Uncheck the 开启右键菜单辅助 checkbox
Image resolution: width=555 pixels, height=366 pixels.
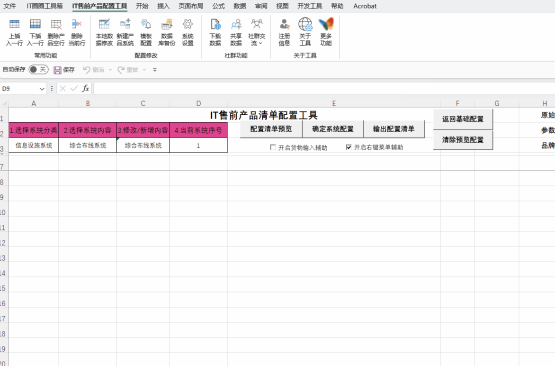coord(349,147)
